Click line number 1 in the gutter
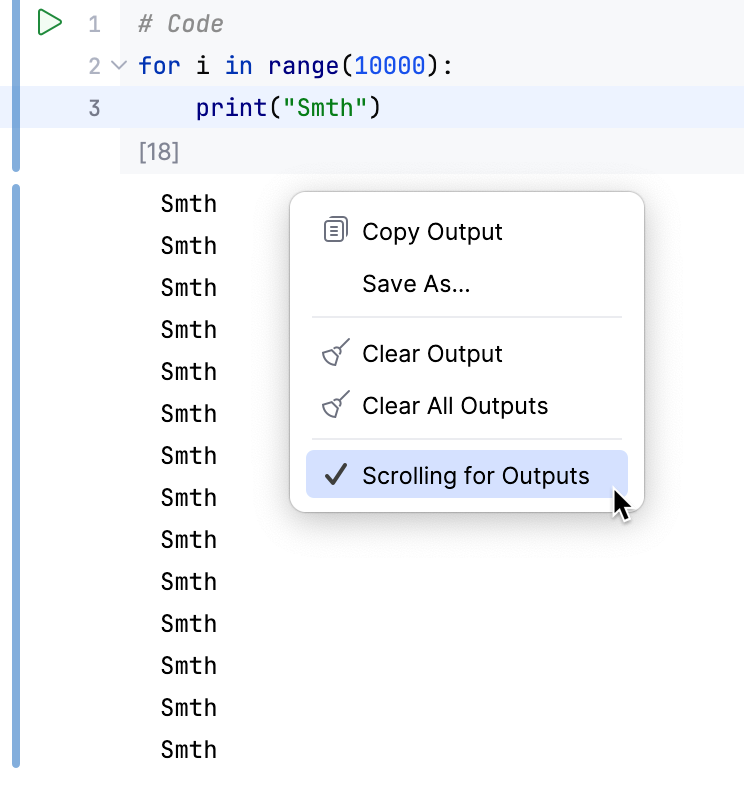Screen dimensions: 744x802 [x=95, y=23]
